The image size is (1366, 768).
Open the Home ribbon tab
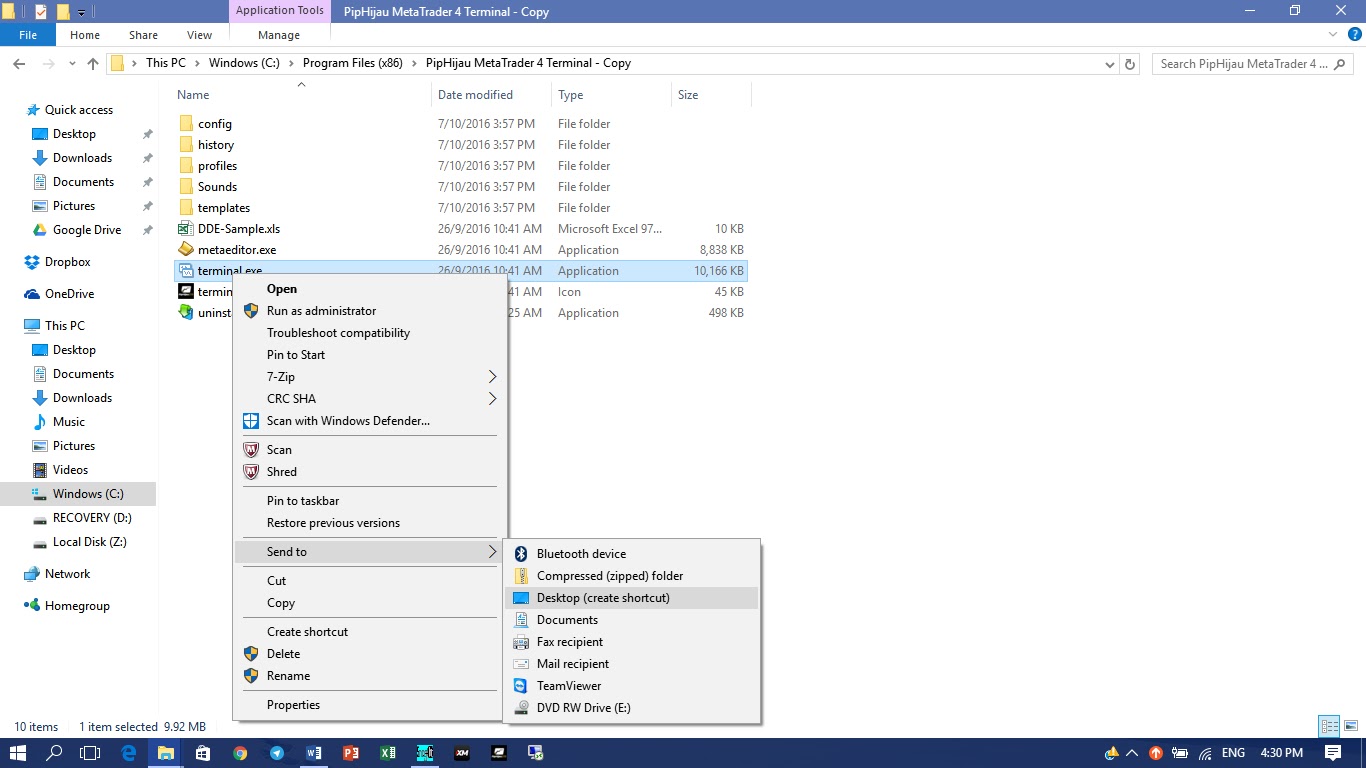[85, 35]
